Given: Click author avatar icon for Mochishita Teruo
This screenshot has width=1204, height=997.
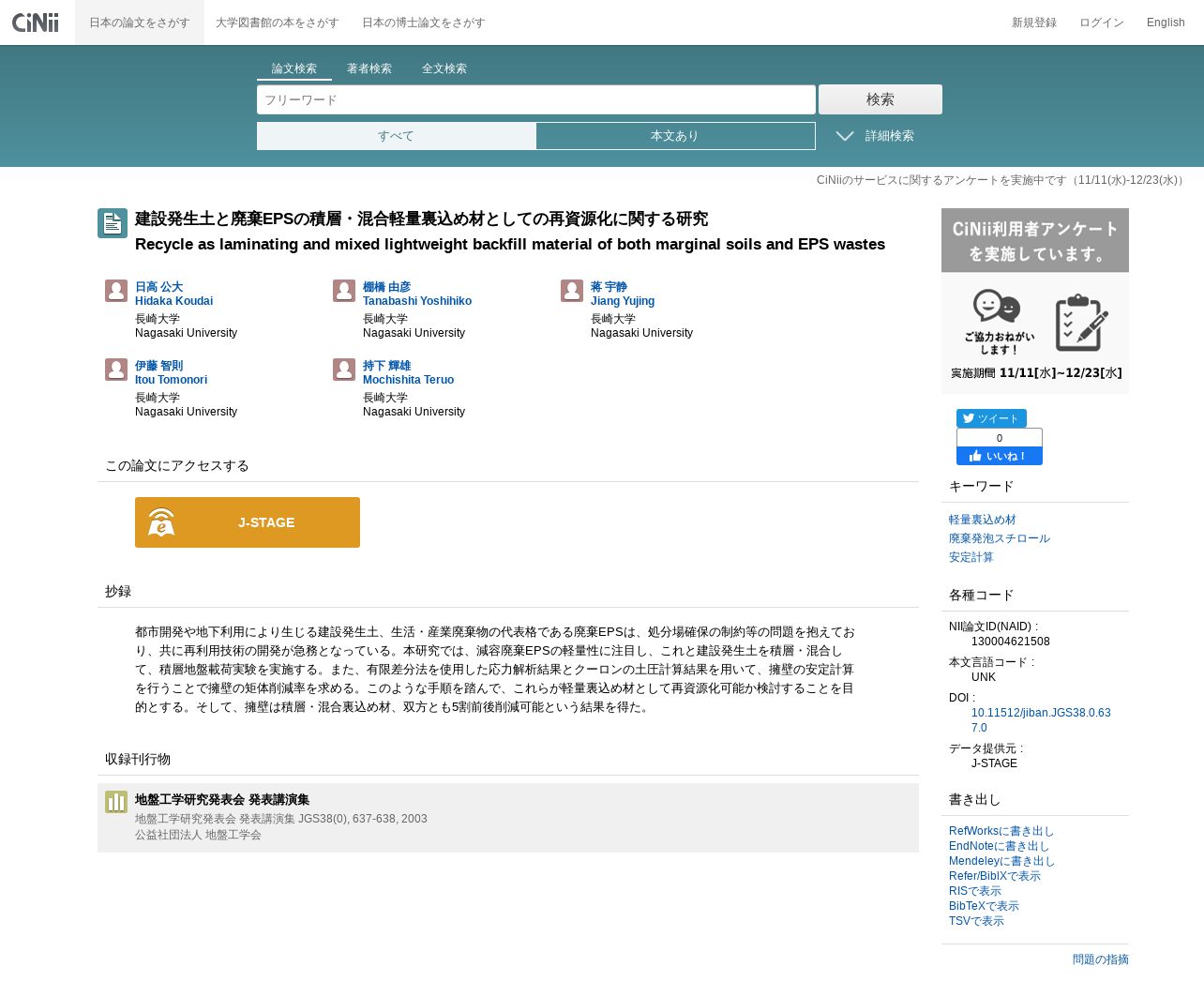Looking at the screenshot, I should click(x=344, y=370).
